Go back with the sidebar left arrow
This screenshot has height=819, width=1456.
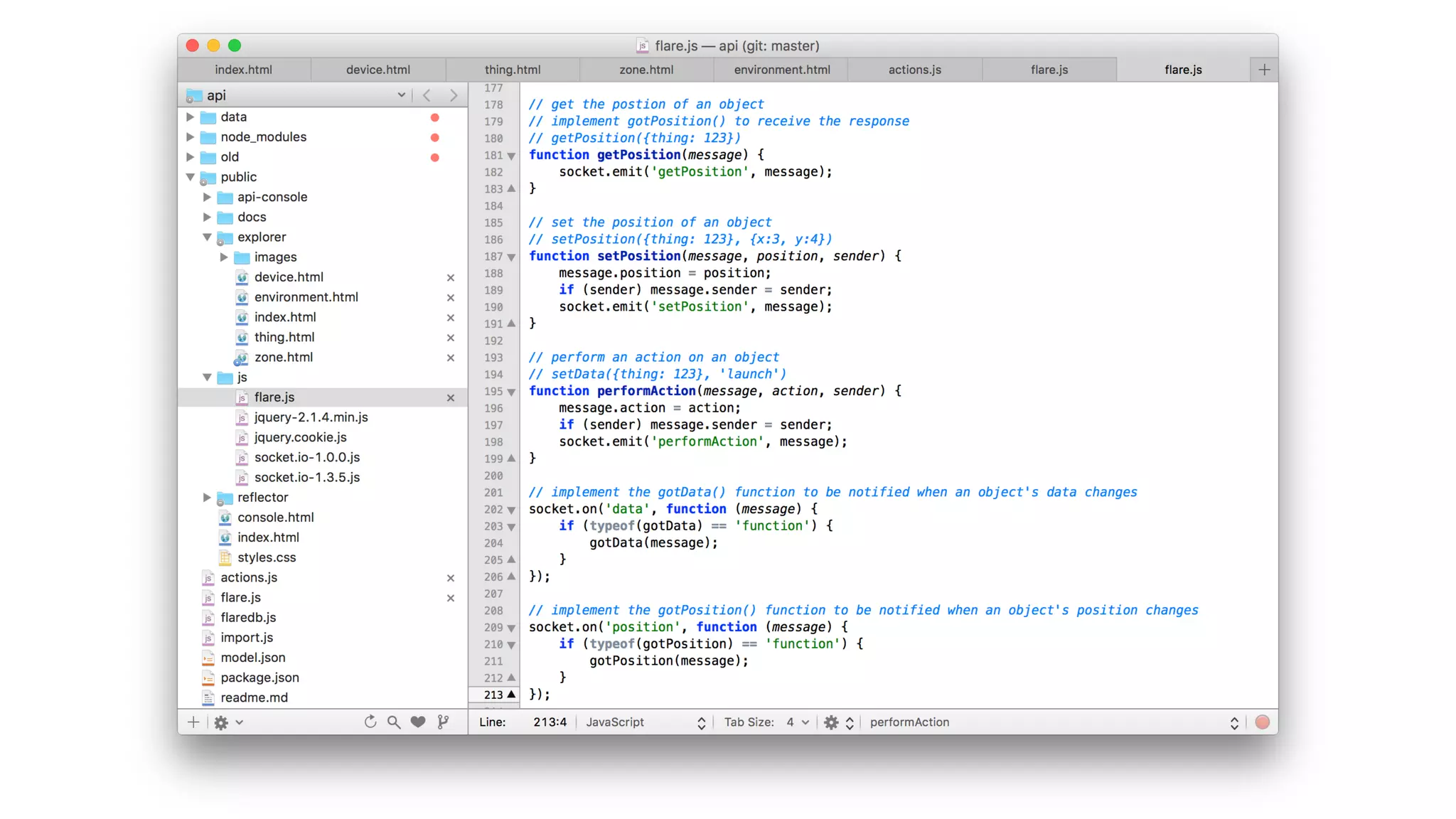427,95
